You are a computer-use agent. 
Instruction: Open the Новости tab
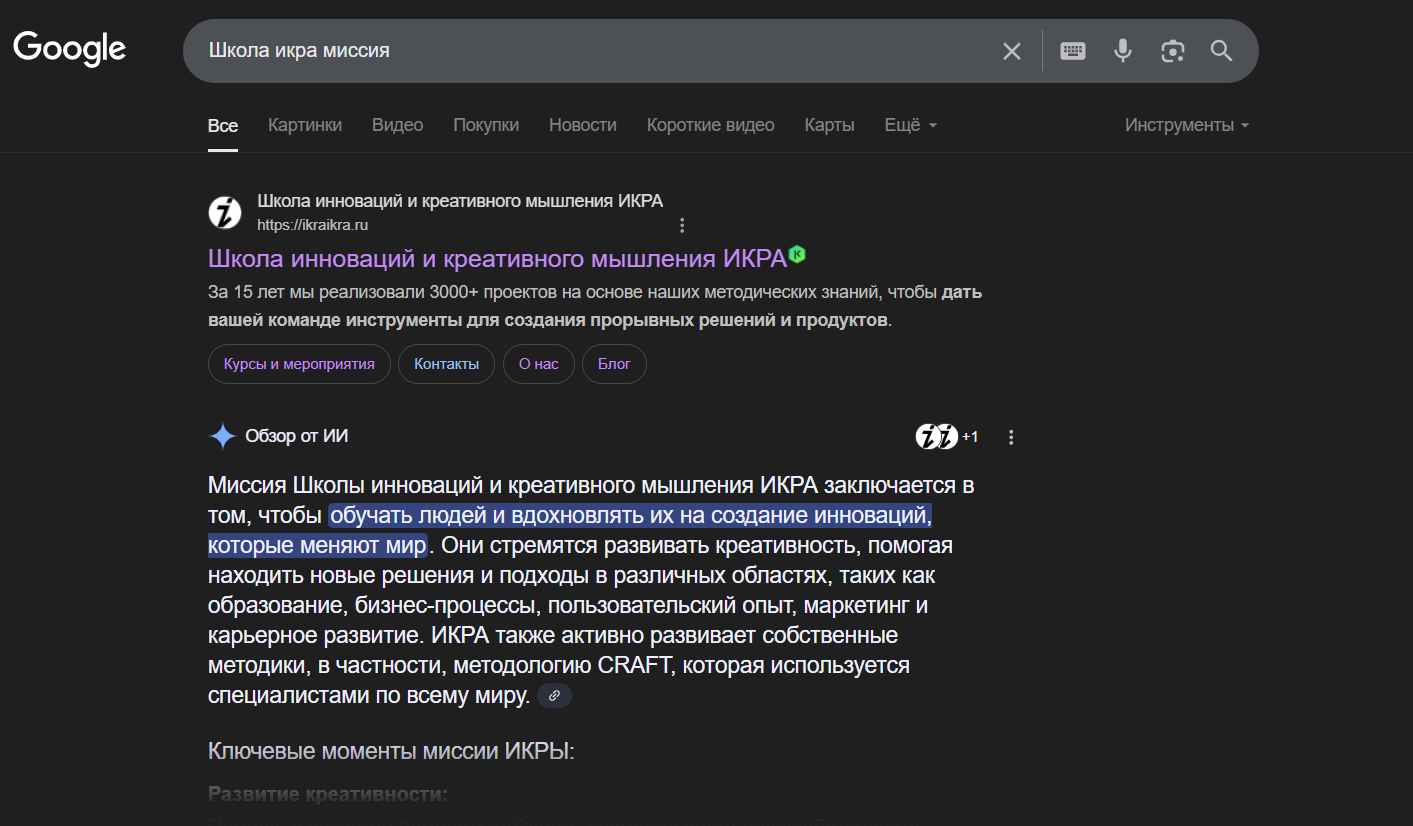tap(583, 125)
